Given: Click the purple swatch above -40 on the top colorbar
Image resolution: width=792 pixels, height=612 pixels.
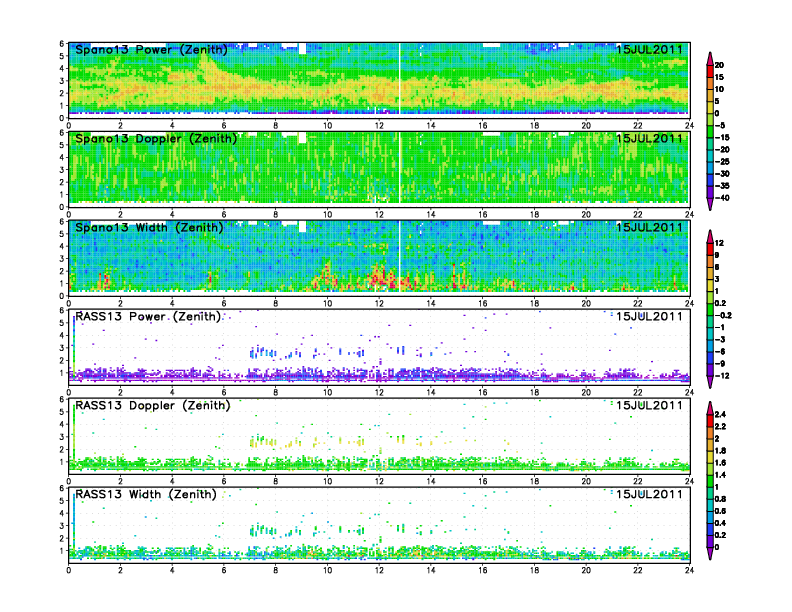Looking at the screenshot, I should coord(710,192).
